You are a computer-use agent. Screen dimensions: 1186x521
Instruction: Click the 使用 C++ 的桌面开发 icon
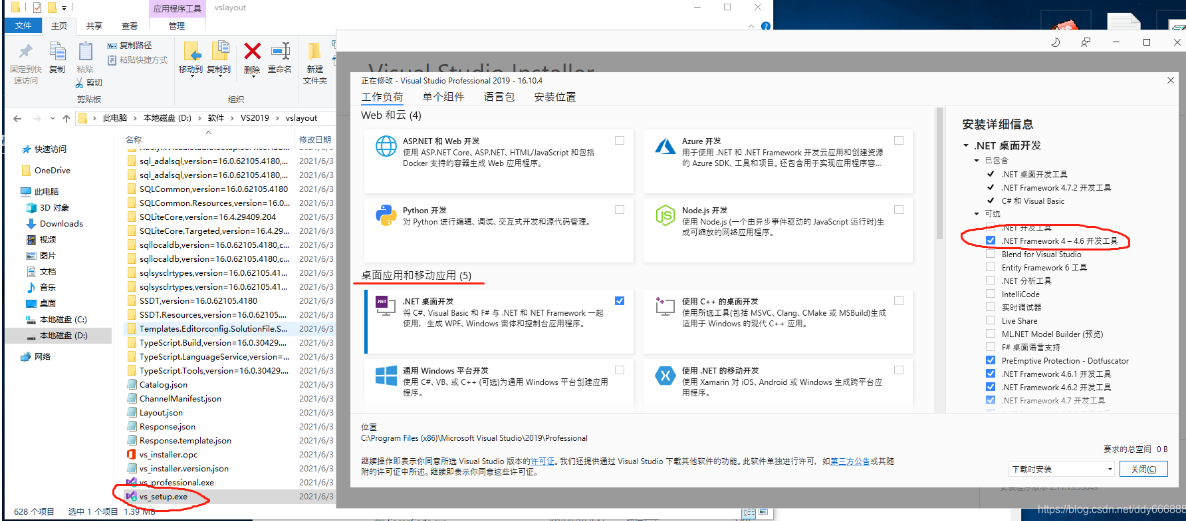[x=665, y=306]
